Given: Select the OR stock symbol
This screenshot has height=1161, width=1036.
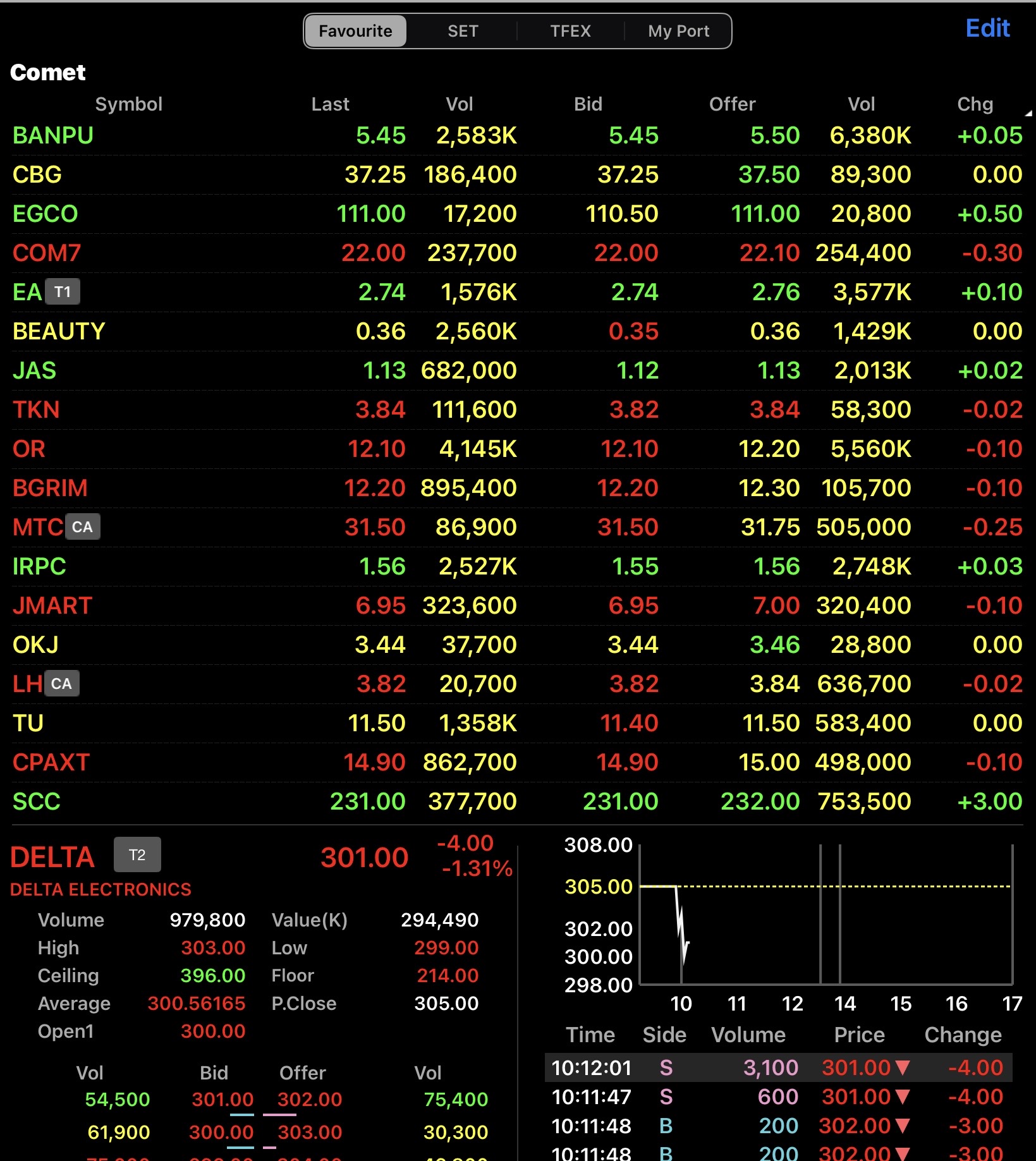Looking at the screenshot, I should click(29, 449).
